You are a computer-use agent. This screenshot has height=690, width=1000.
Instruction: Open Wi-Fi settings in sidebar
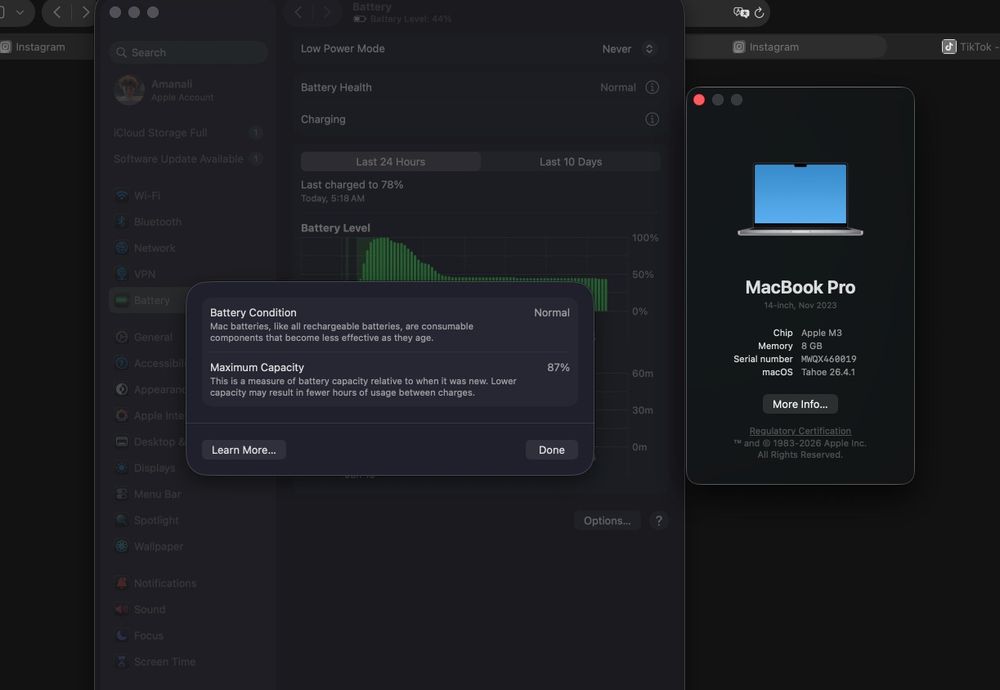tap(189, 196)
